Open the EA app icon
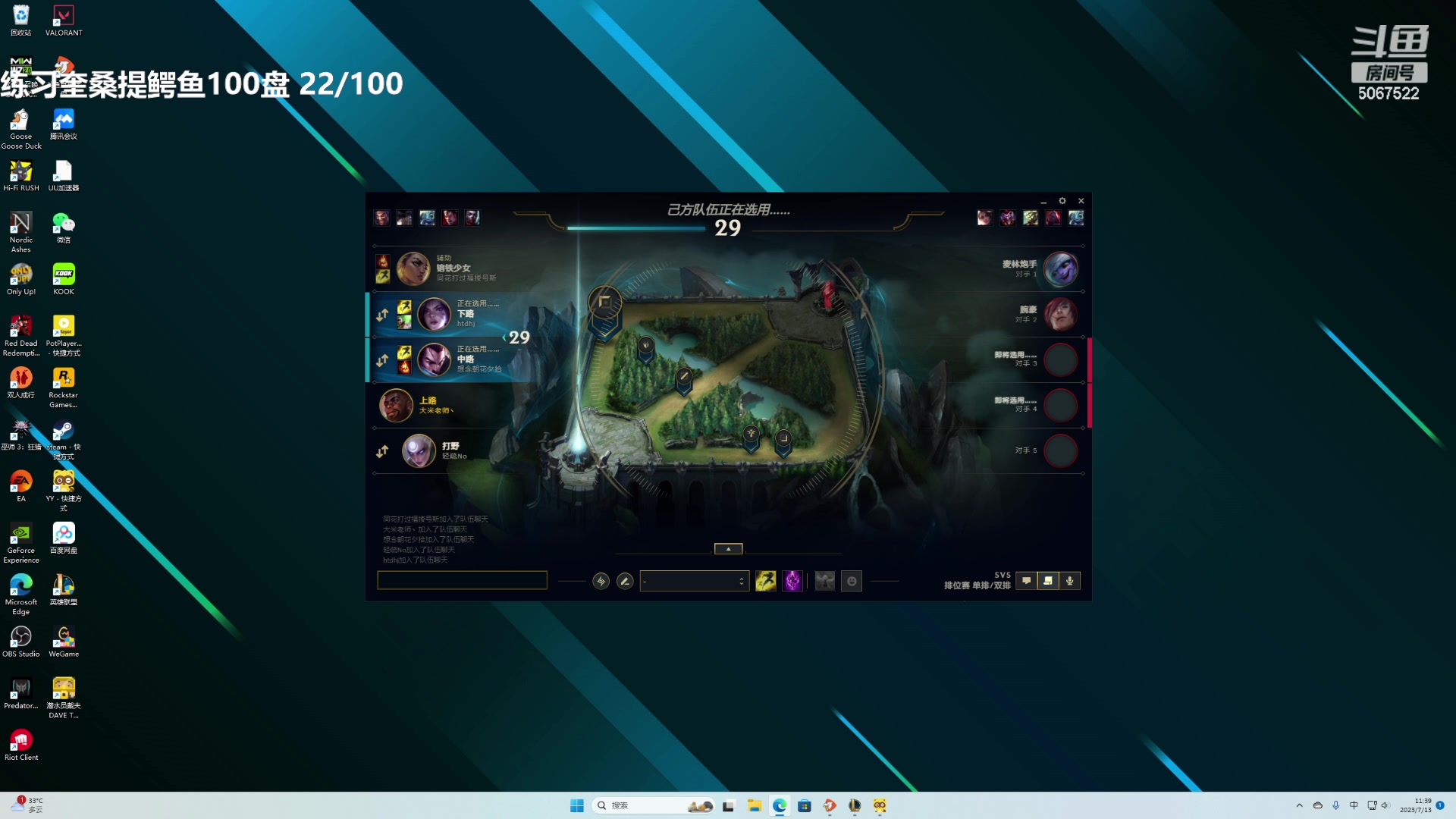Screen dimensions: 1456x819 (21, 486)
